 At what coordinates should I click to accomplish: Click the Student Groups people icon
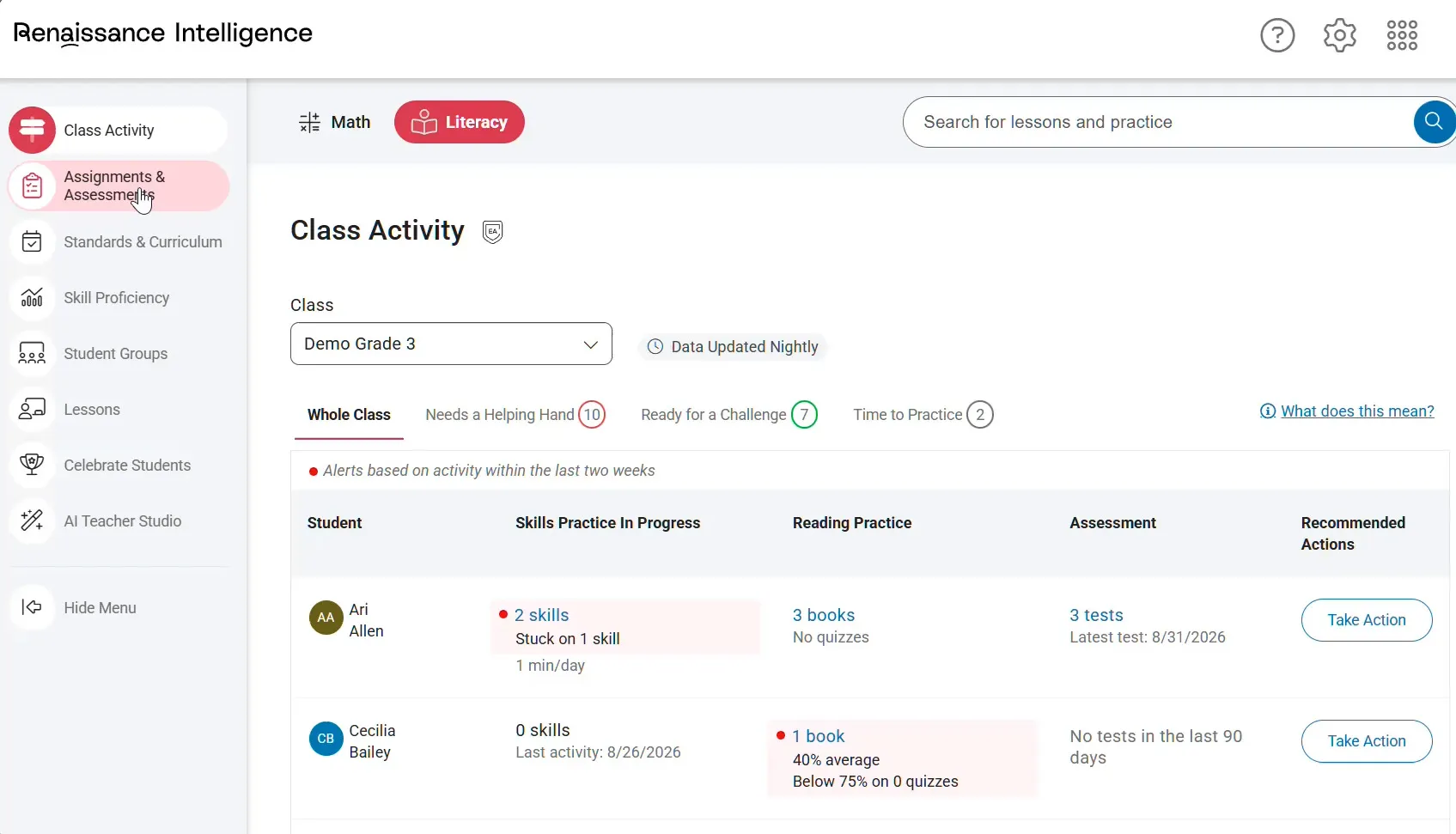(x=32, y=353)
